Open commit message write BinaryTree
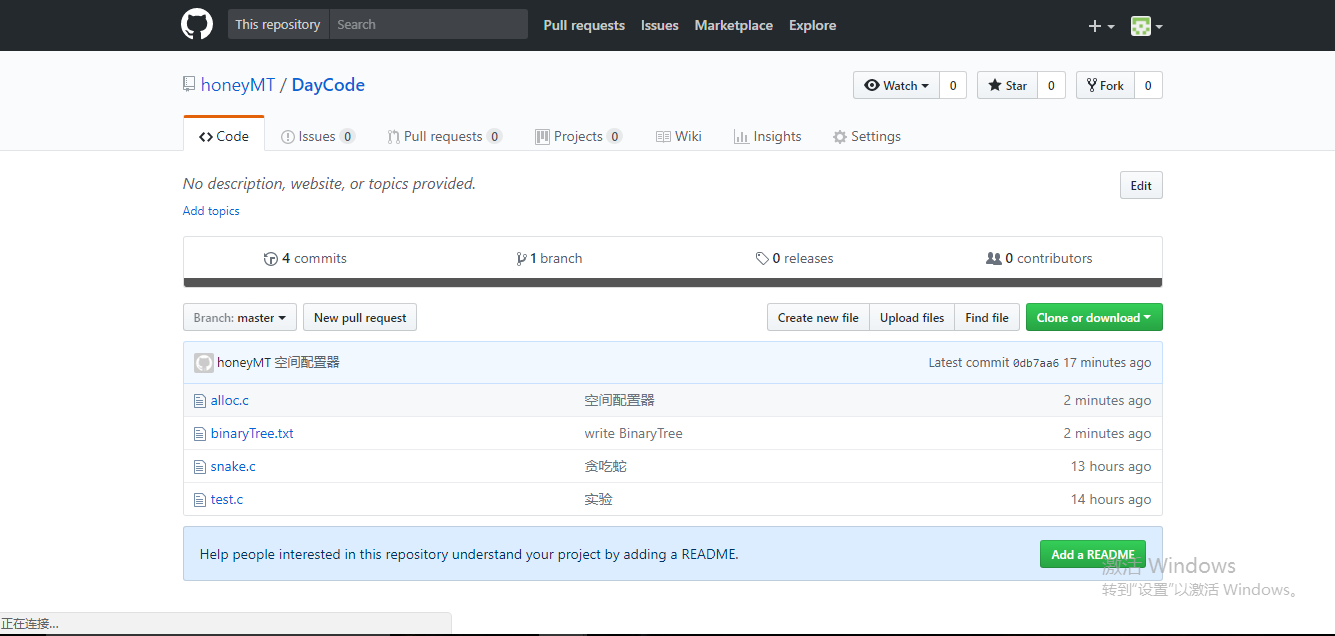Image resolution: width=1335 pixels, height=636 pixels. tap(634, 434)
